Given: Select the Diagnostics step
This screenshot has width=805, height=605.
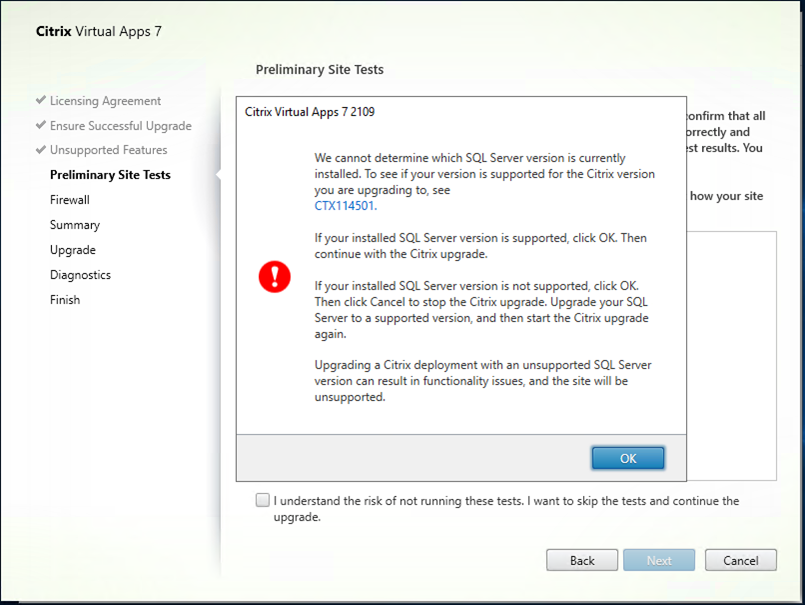Looking at the screenshot, I should click(x=80, y=275).
